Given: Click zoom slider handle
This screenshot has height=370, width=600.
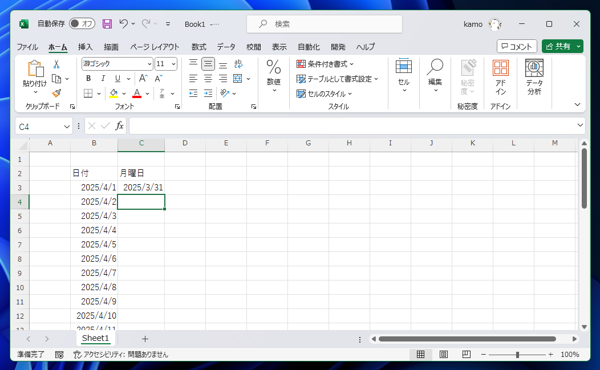Looking at the screenshot, I should [517, 355].
